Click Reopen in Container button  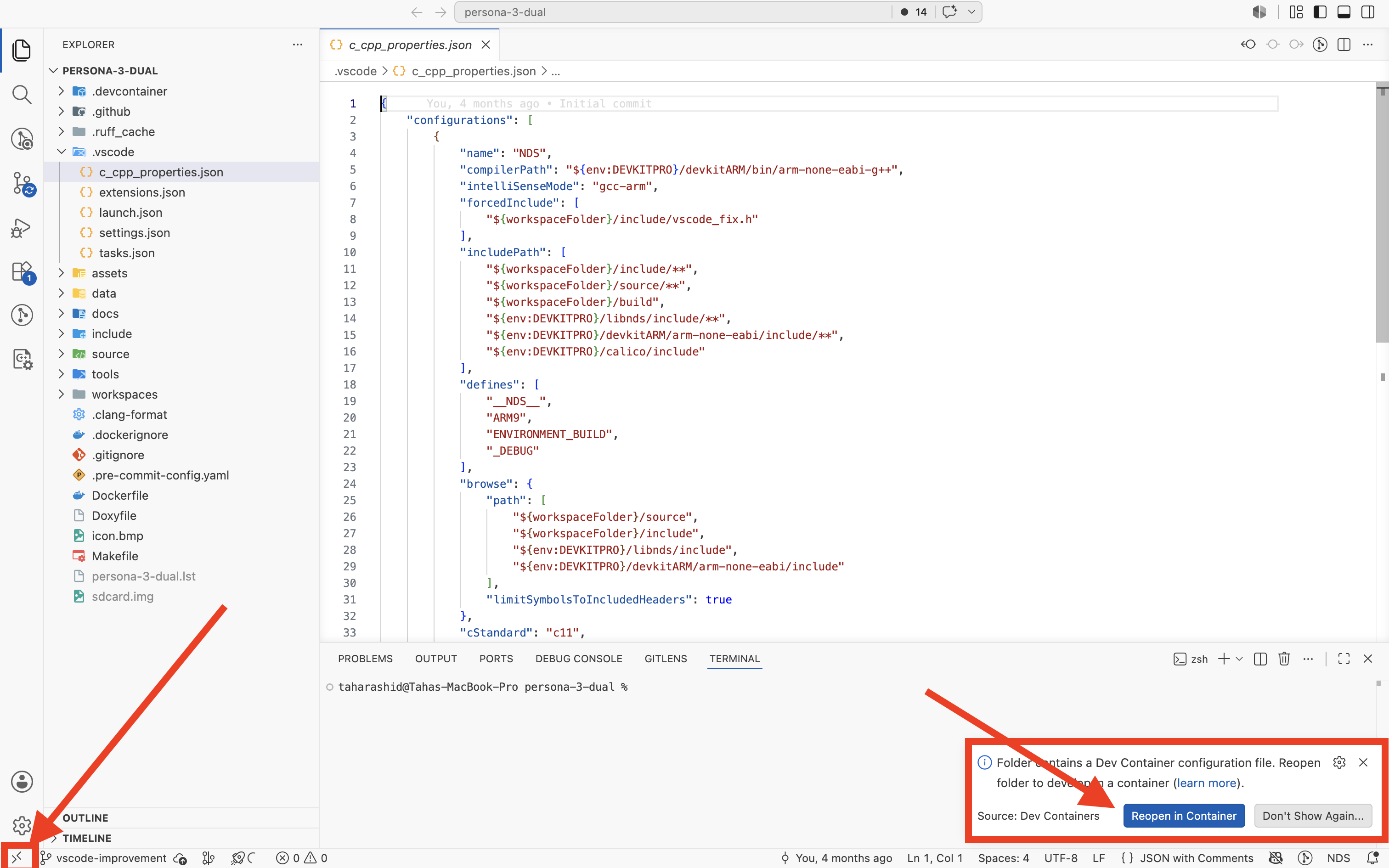click(1184, 816)
